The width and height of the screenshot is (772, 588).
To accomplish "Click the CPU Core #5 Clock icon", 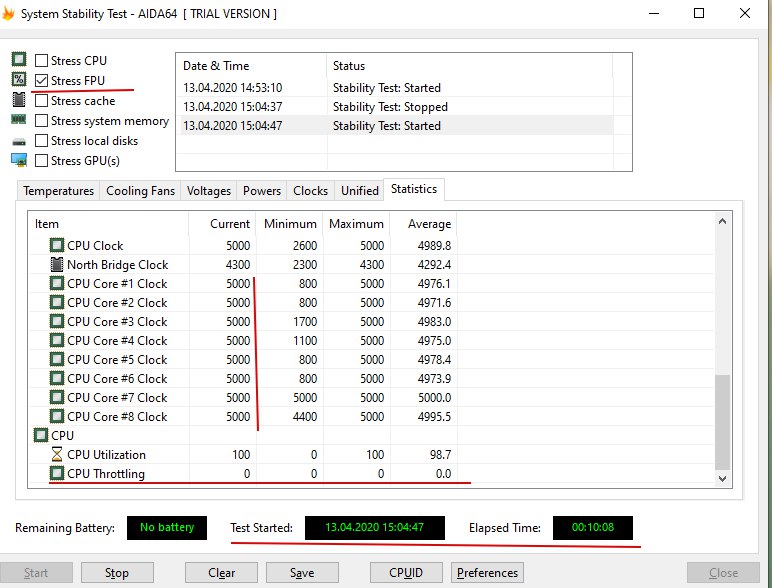I will (57, 359).
